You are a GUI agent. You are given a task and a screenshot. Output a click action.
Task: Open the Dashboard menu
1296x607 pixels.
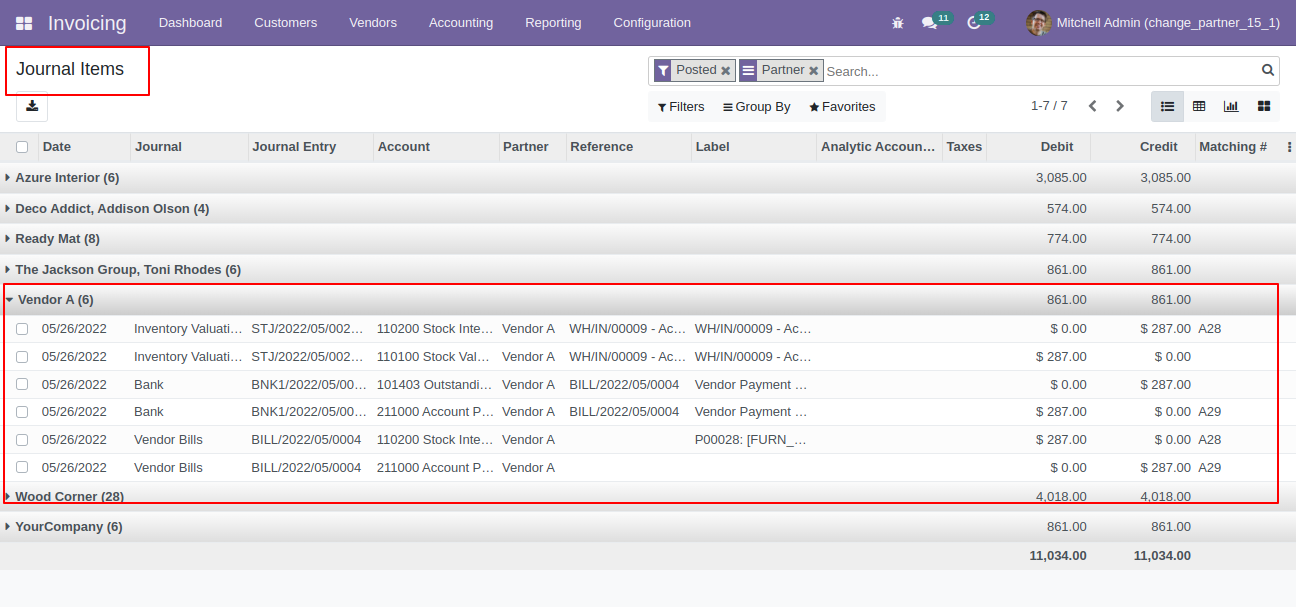(191, 23)
